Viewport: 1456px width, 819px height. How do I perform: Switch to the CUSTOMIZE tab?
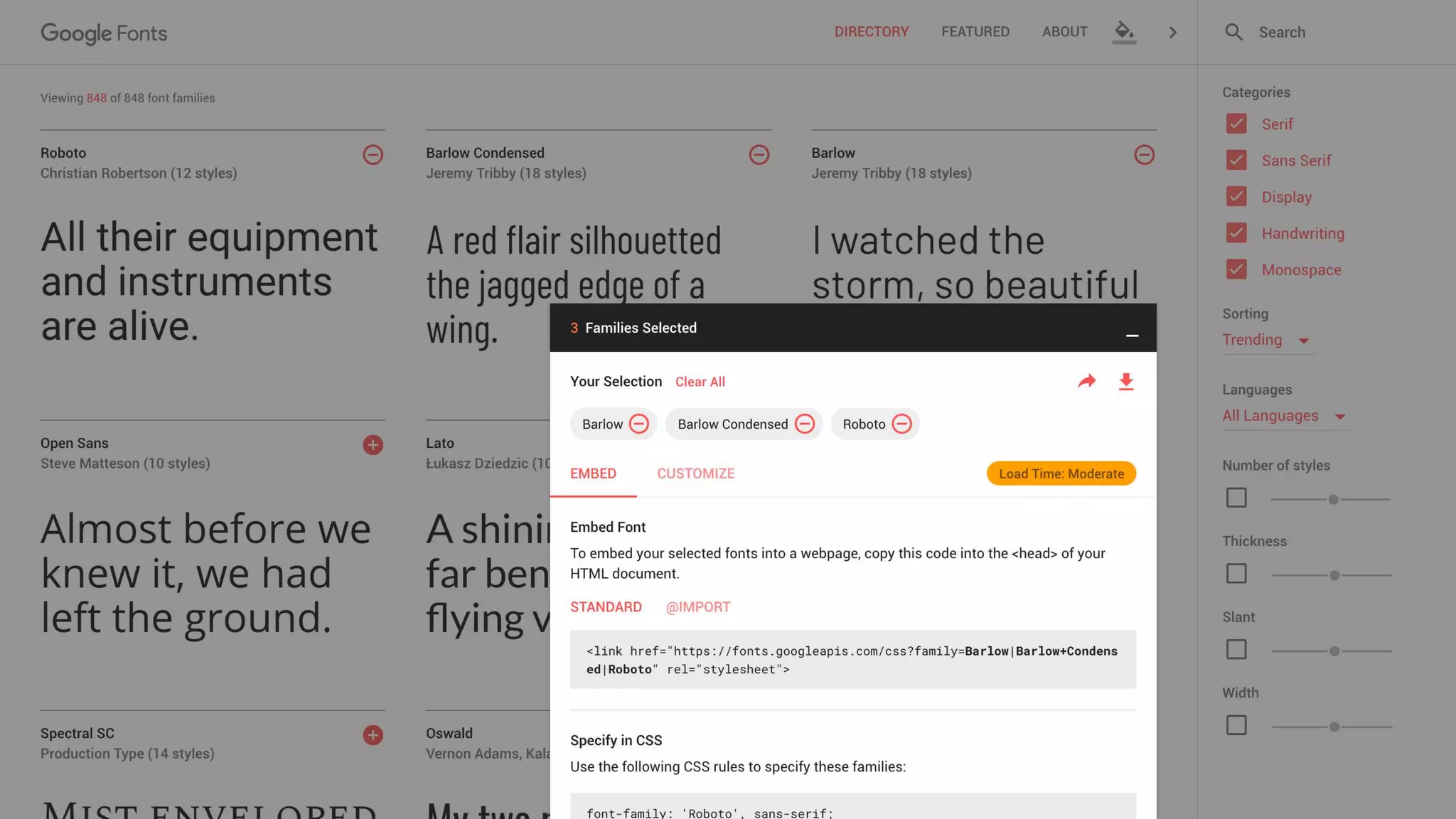click(695, 474)
